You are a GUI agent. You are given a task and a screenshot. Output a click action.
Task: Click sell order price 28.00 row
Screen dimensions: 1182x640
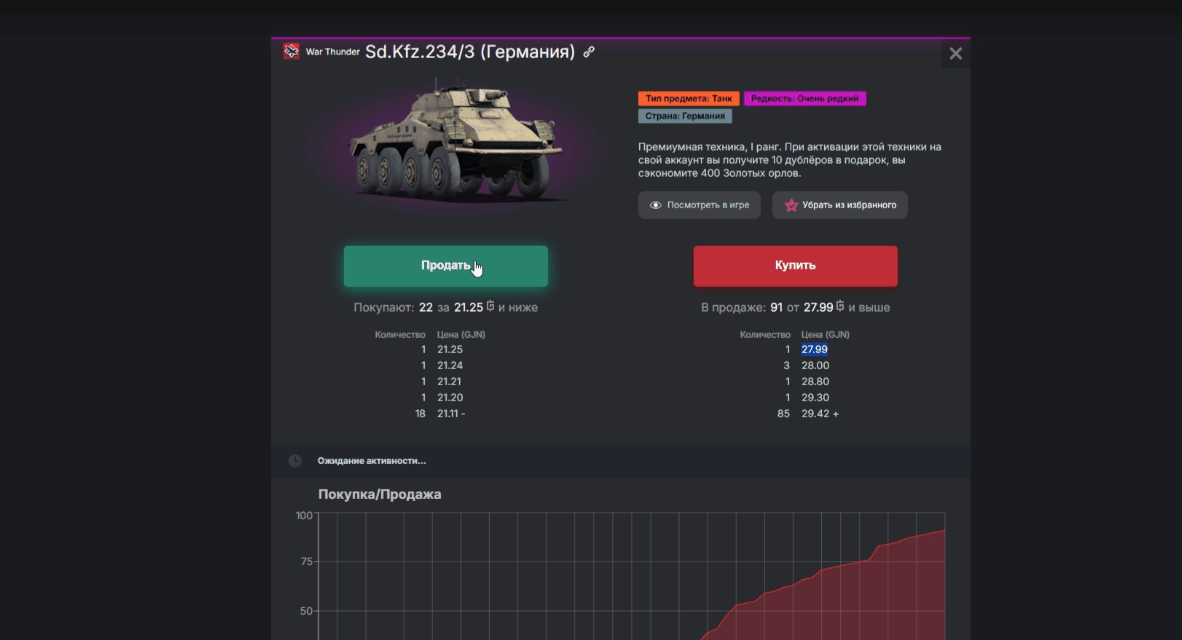(x=807, y=365)
